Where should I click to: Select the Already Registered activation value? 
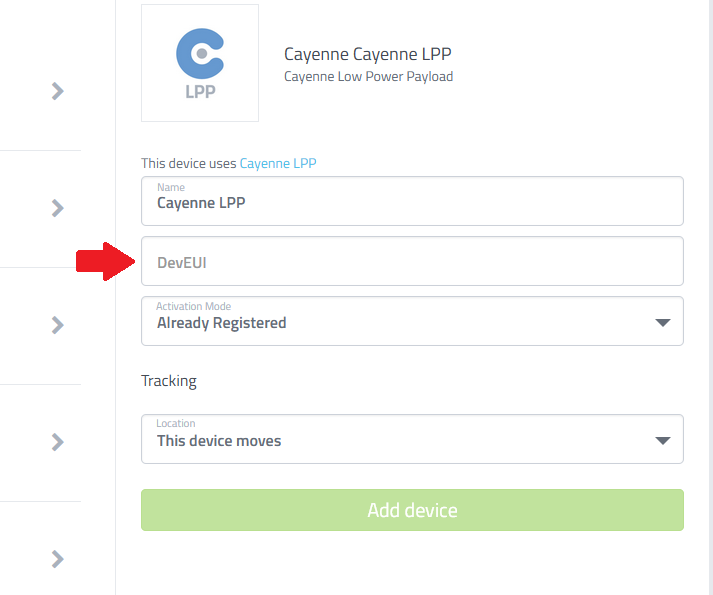coord(221,323)
